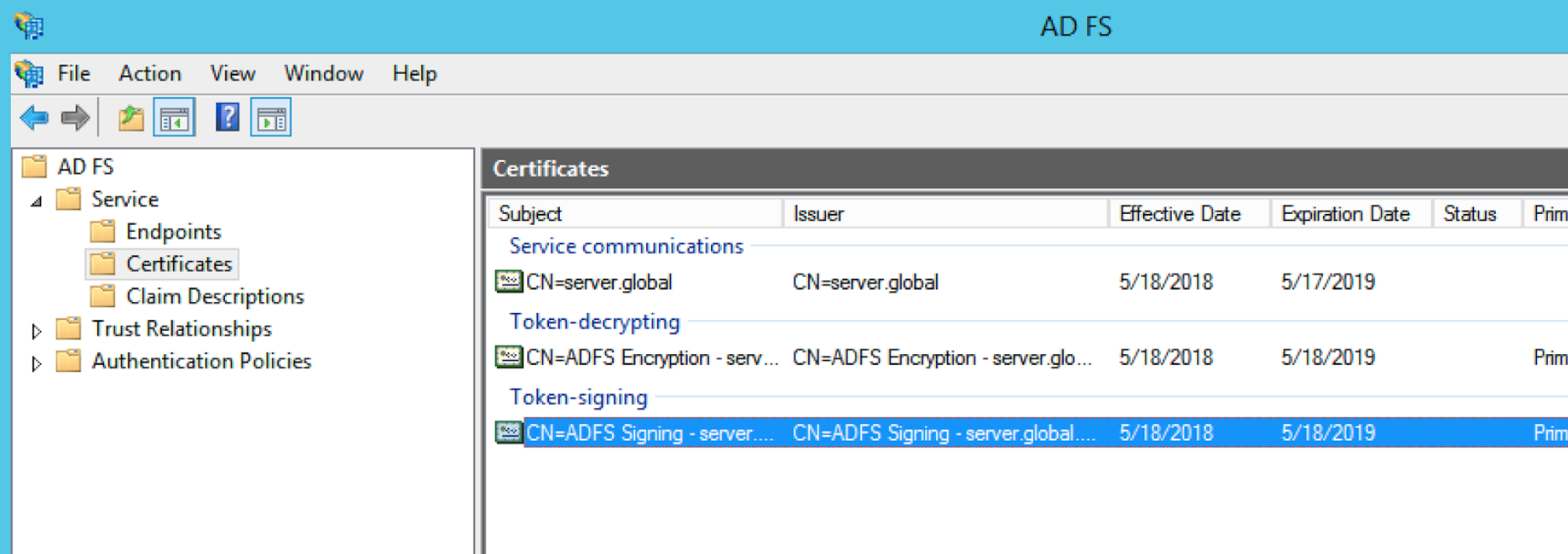
Task: Click the Up one level folder icon
Action: (130, 118)
